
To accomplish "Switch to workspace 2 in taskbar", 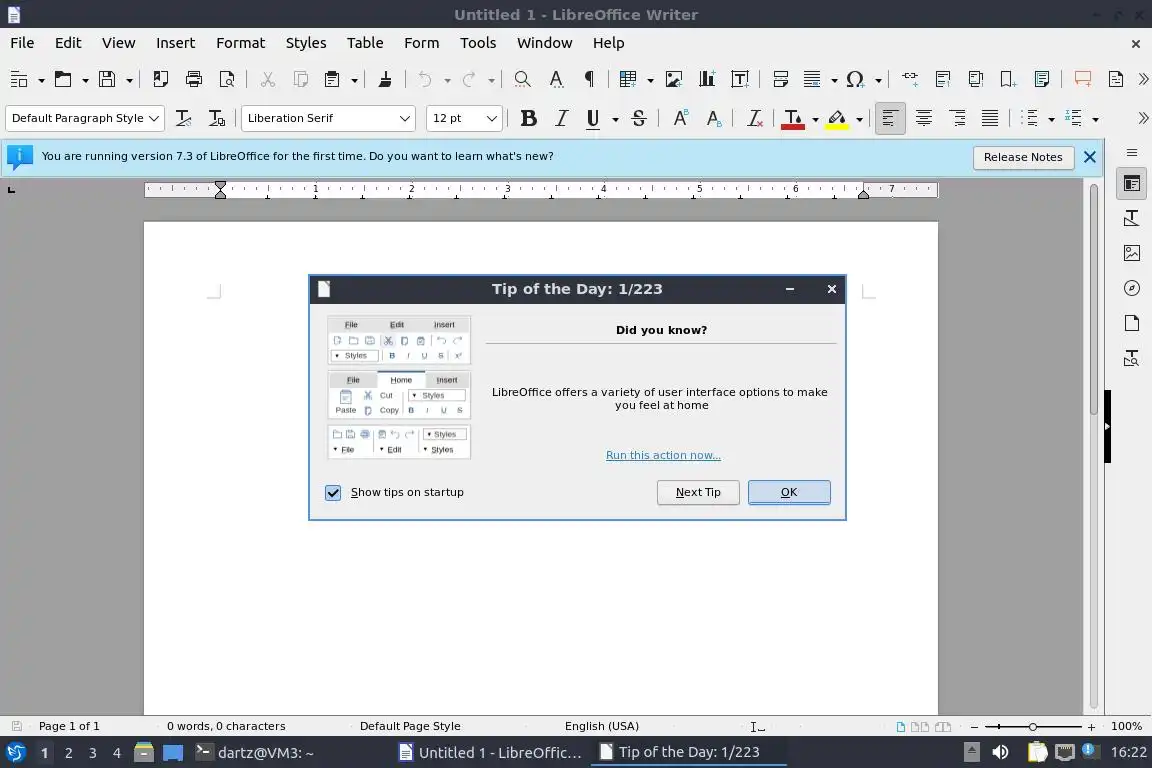I will click(x=68, y=753).
